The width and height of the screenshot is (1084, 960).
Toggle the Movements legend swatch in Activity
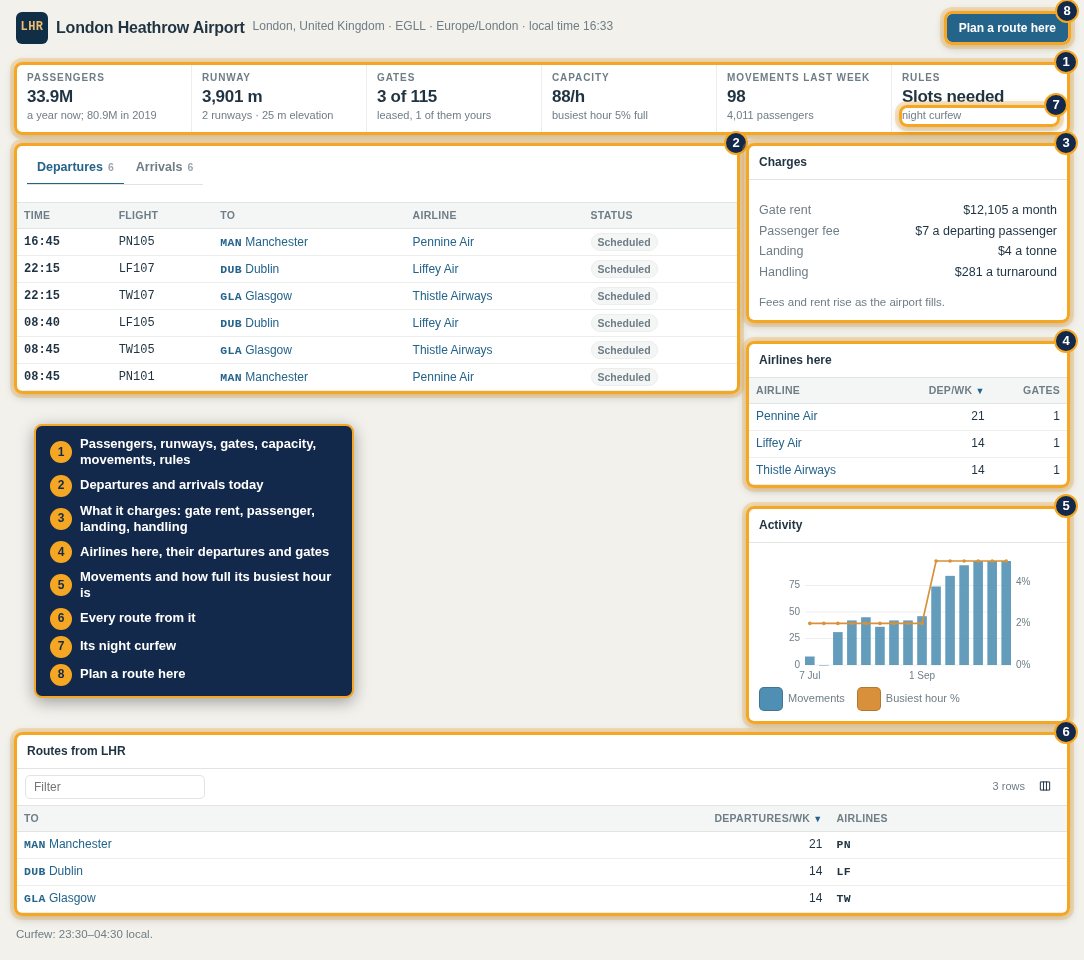point(771,699)
